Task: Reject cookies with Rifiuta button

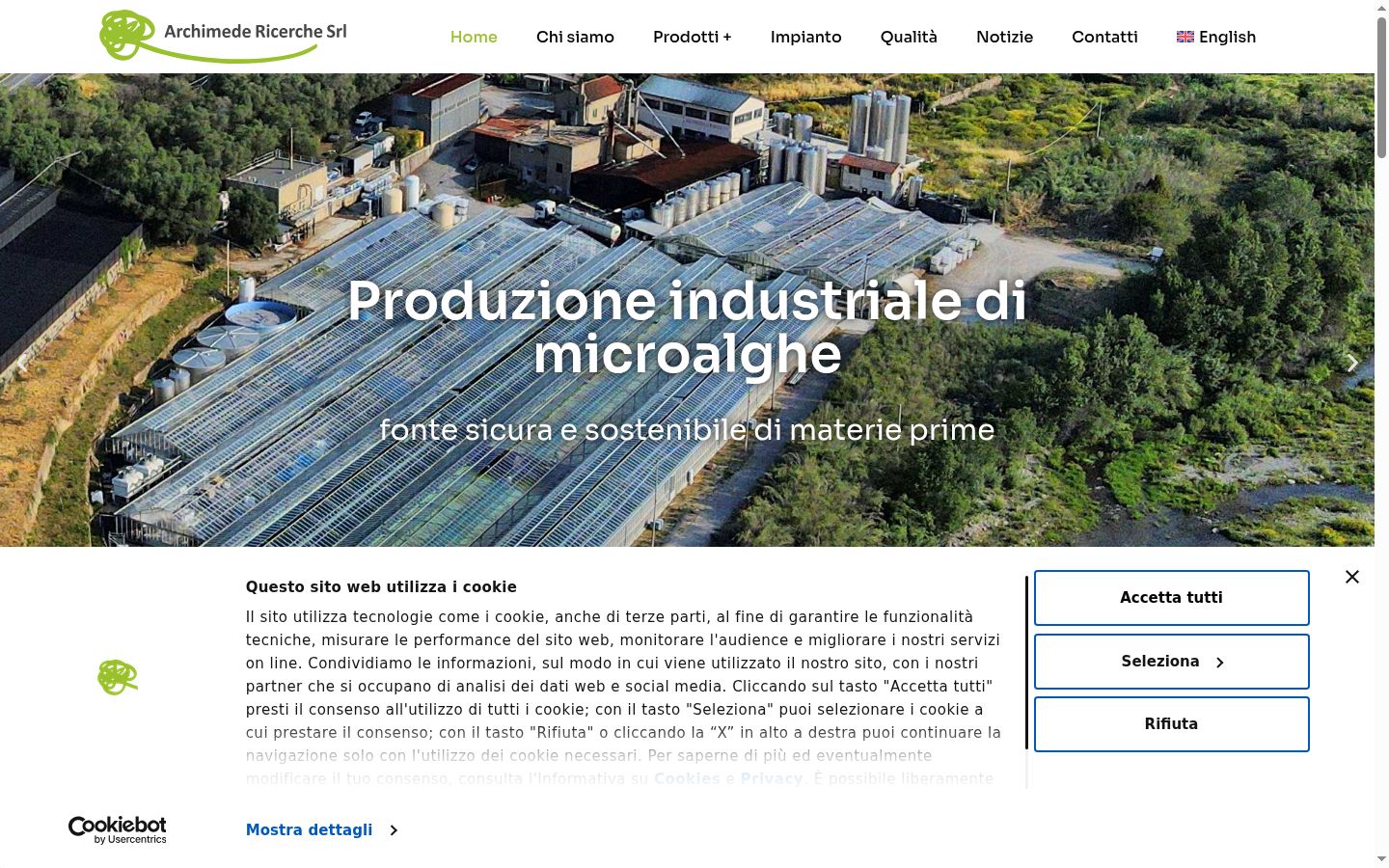Action: (x=1171, y=724)
